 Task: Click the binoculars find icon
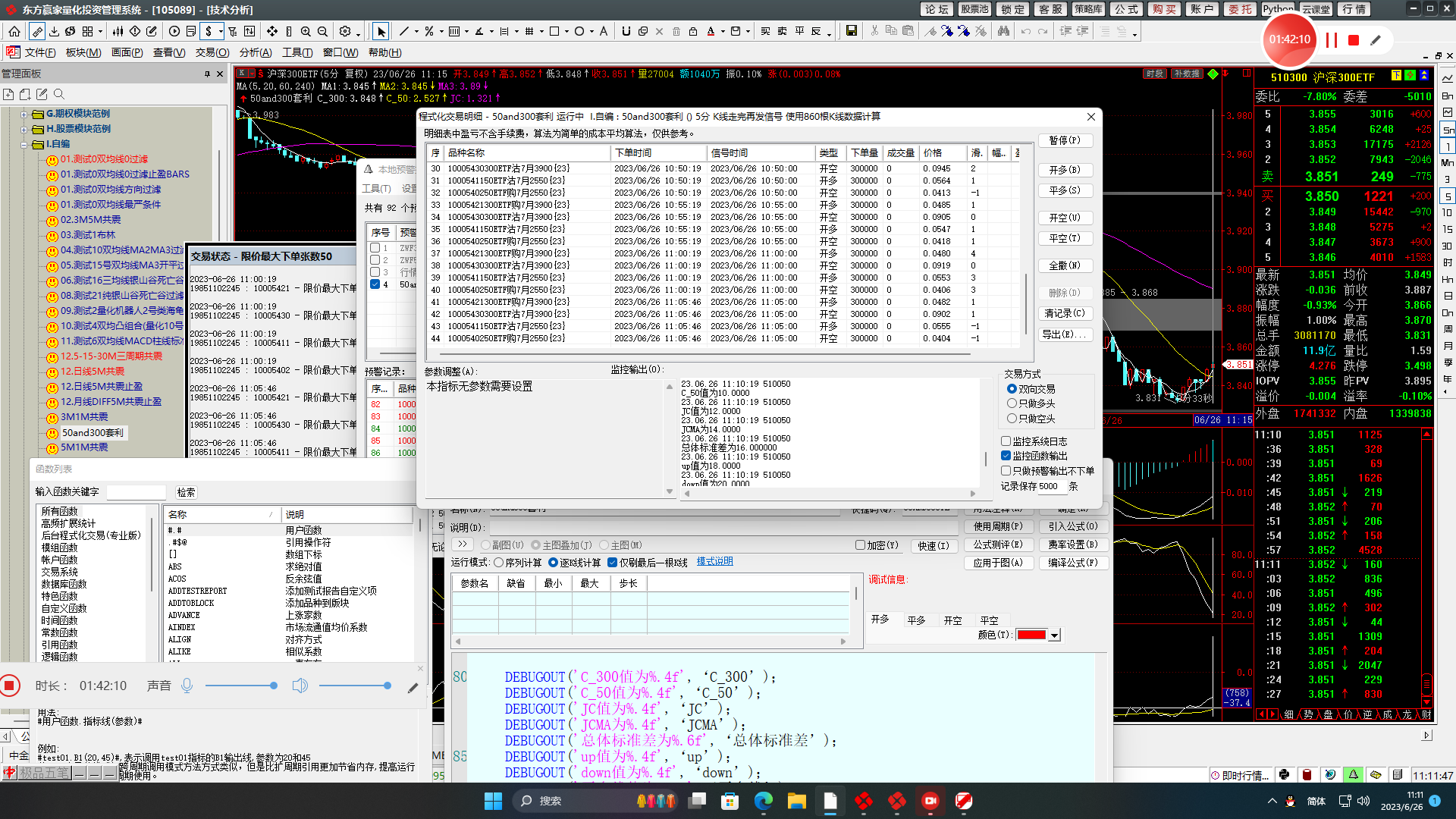coord(1003,31)
